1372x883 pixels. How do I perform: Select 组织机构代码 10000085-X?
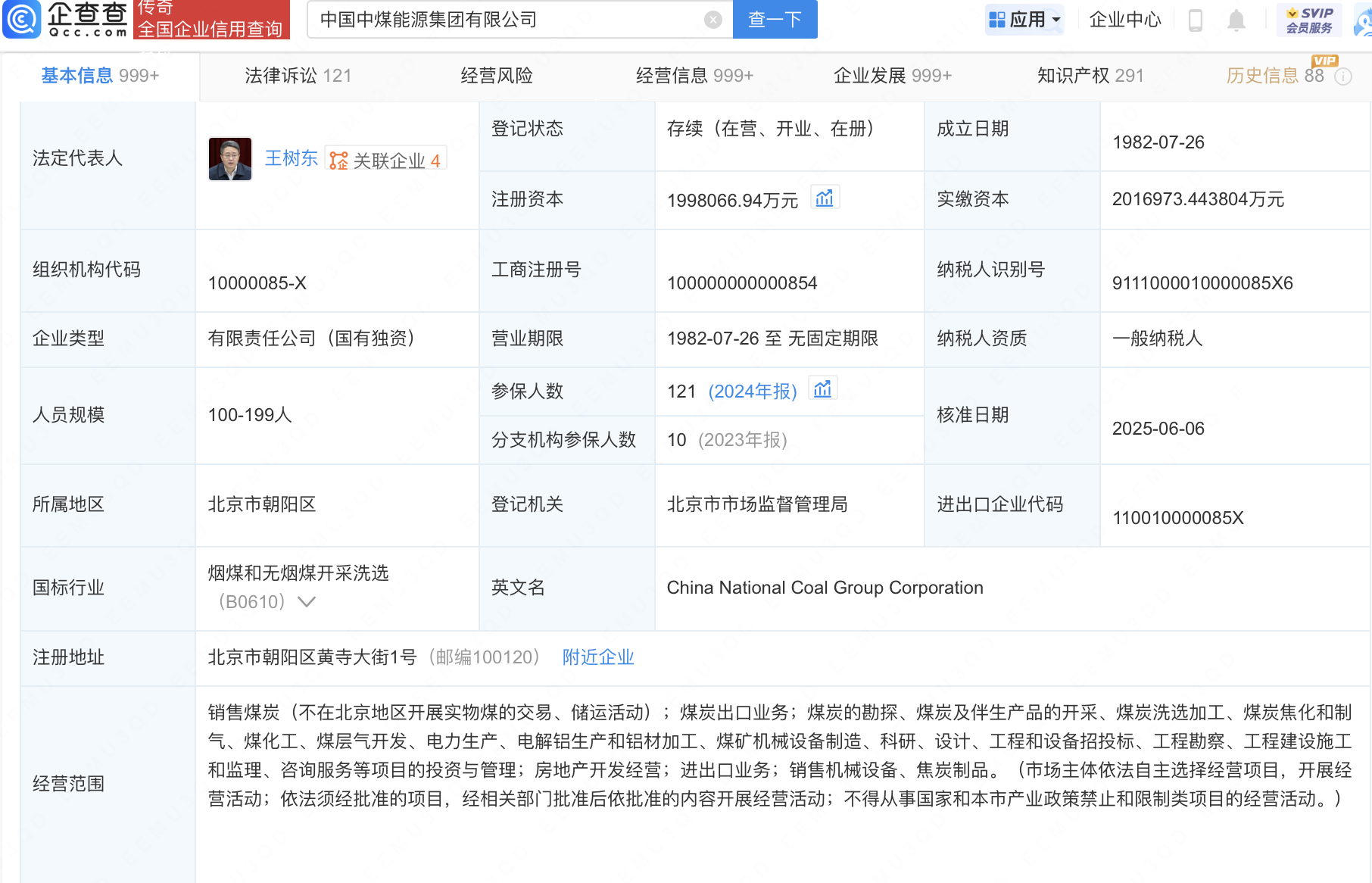click(257, 283)
